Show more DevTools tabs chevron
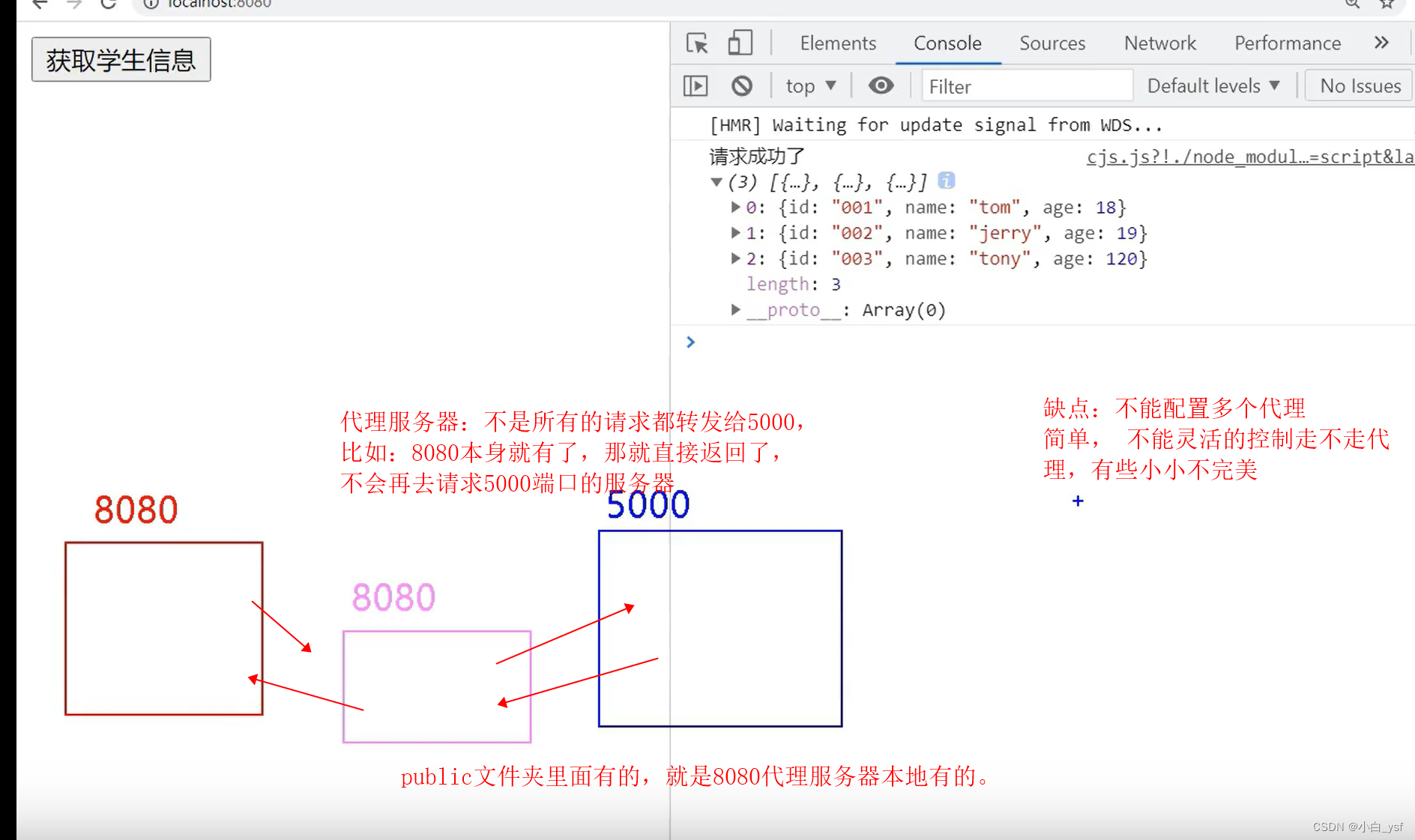 (1381, 43)
